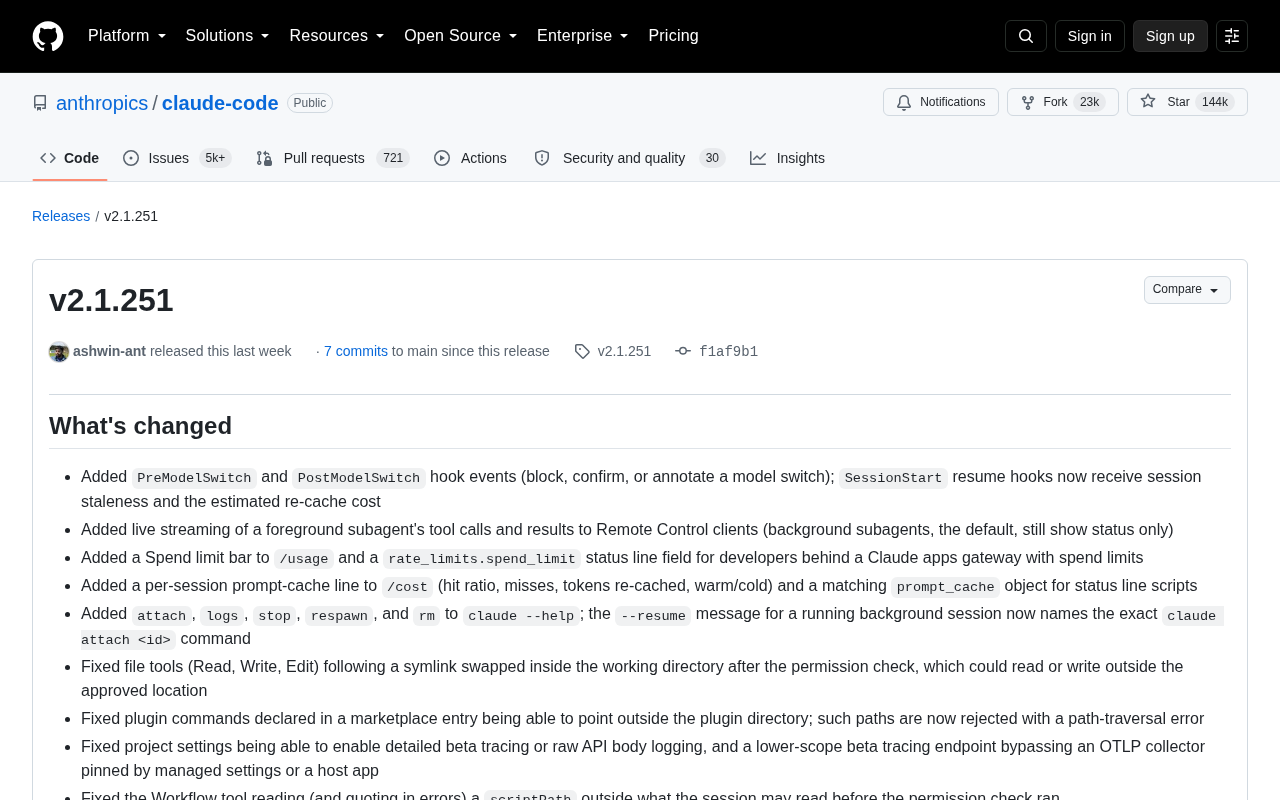Switch to the Issues tab
This screenshot has width=1280, height=800.
pyautogui.click(x=177, y=158)
